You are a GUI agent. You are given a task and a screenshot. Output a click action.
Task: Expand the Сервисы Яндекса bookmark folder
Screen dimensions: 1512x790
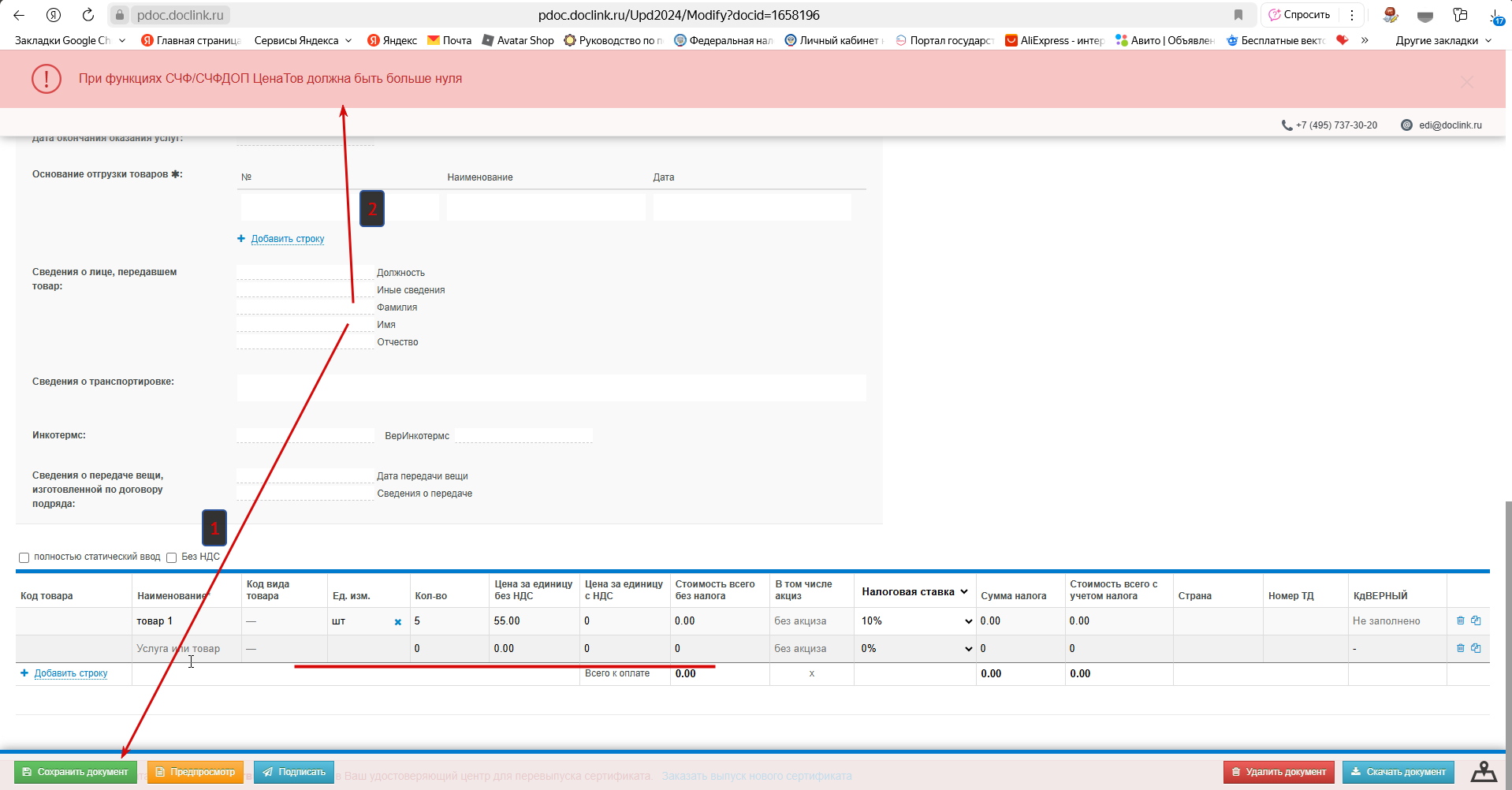[303, 40]
